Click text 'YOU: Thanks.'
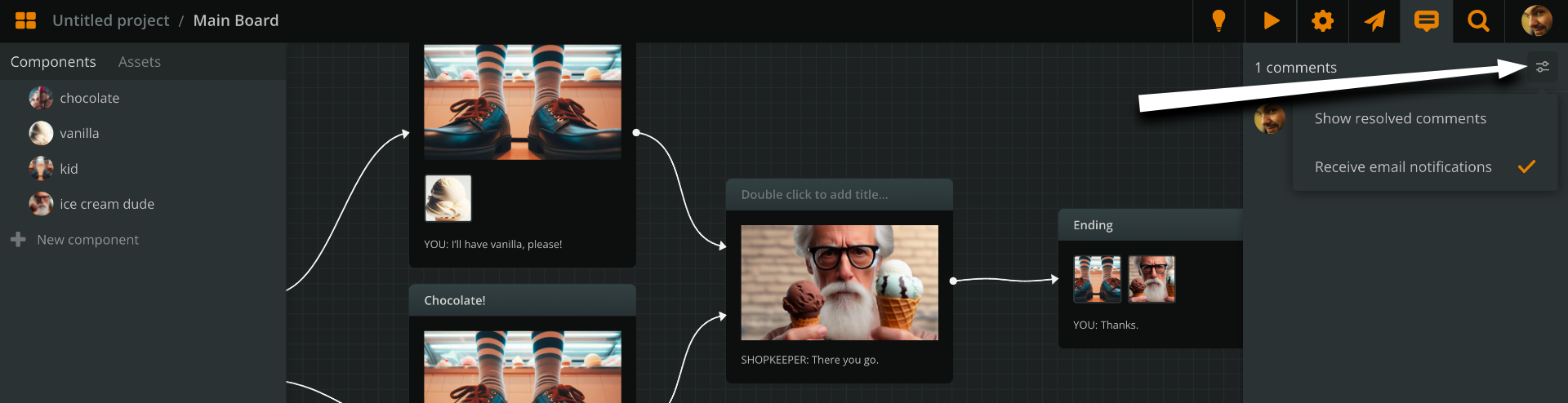1568x403 pixels. 1106,325
